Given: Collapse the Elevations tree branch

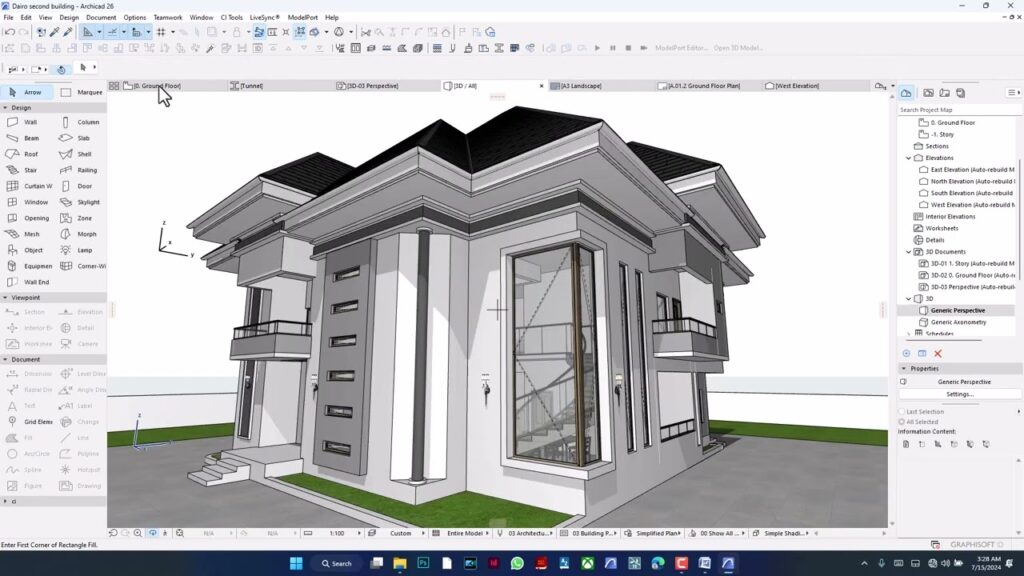Looking at the screenshot, I should 908,156.
